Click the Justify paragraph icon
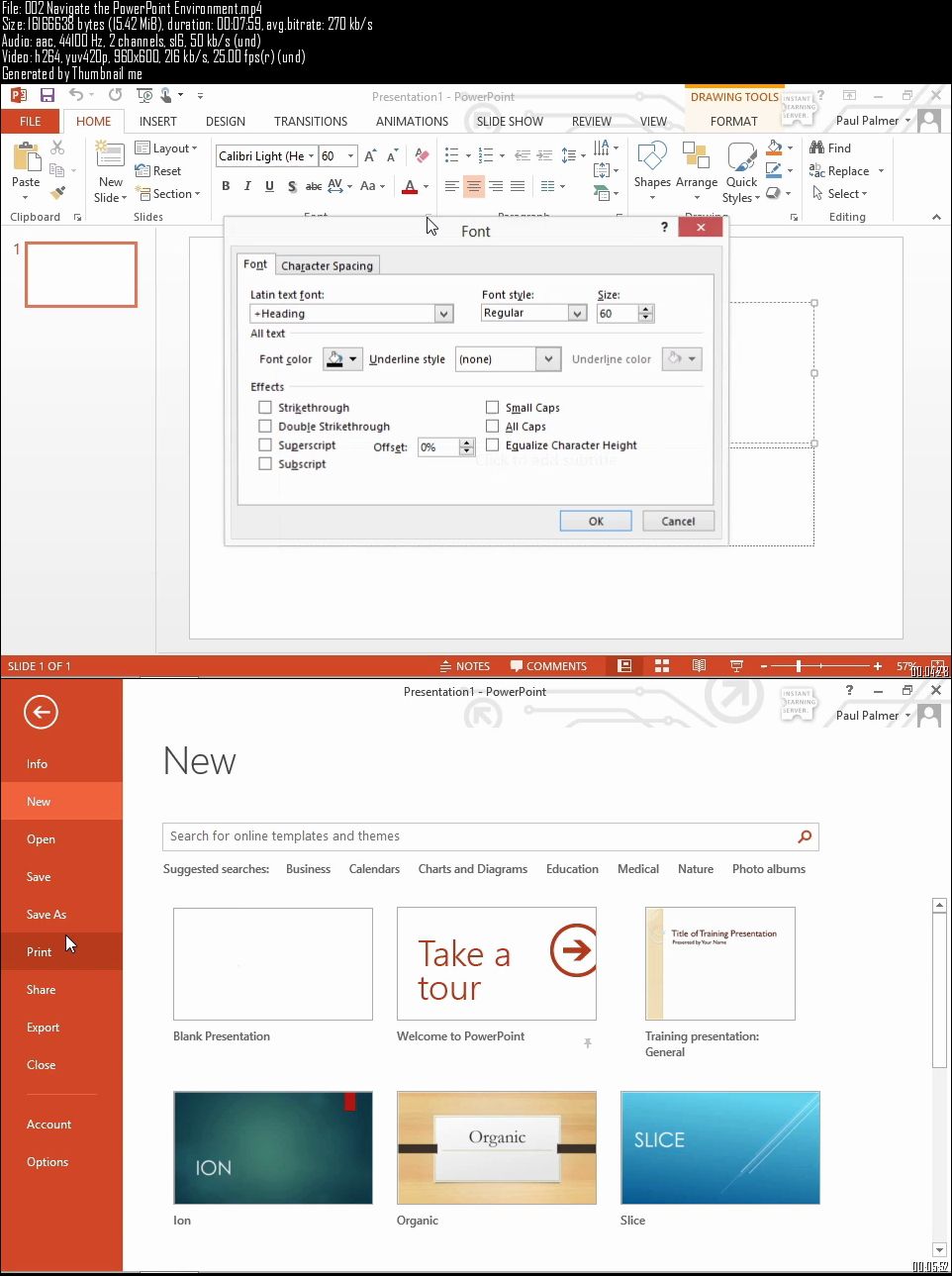Viewport: 952px width, 1276px height. [x=518, y=186]
